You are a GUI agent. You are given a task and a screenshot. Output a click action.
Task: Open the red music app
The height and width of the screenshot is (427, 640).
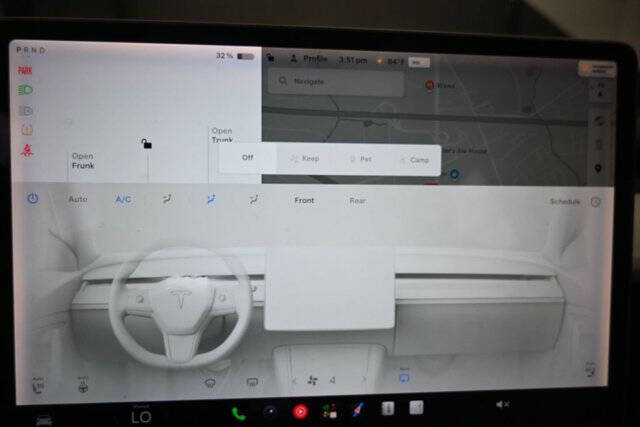coord(300,411)
